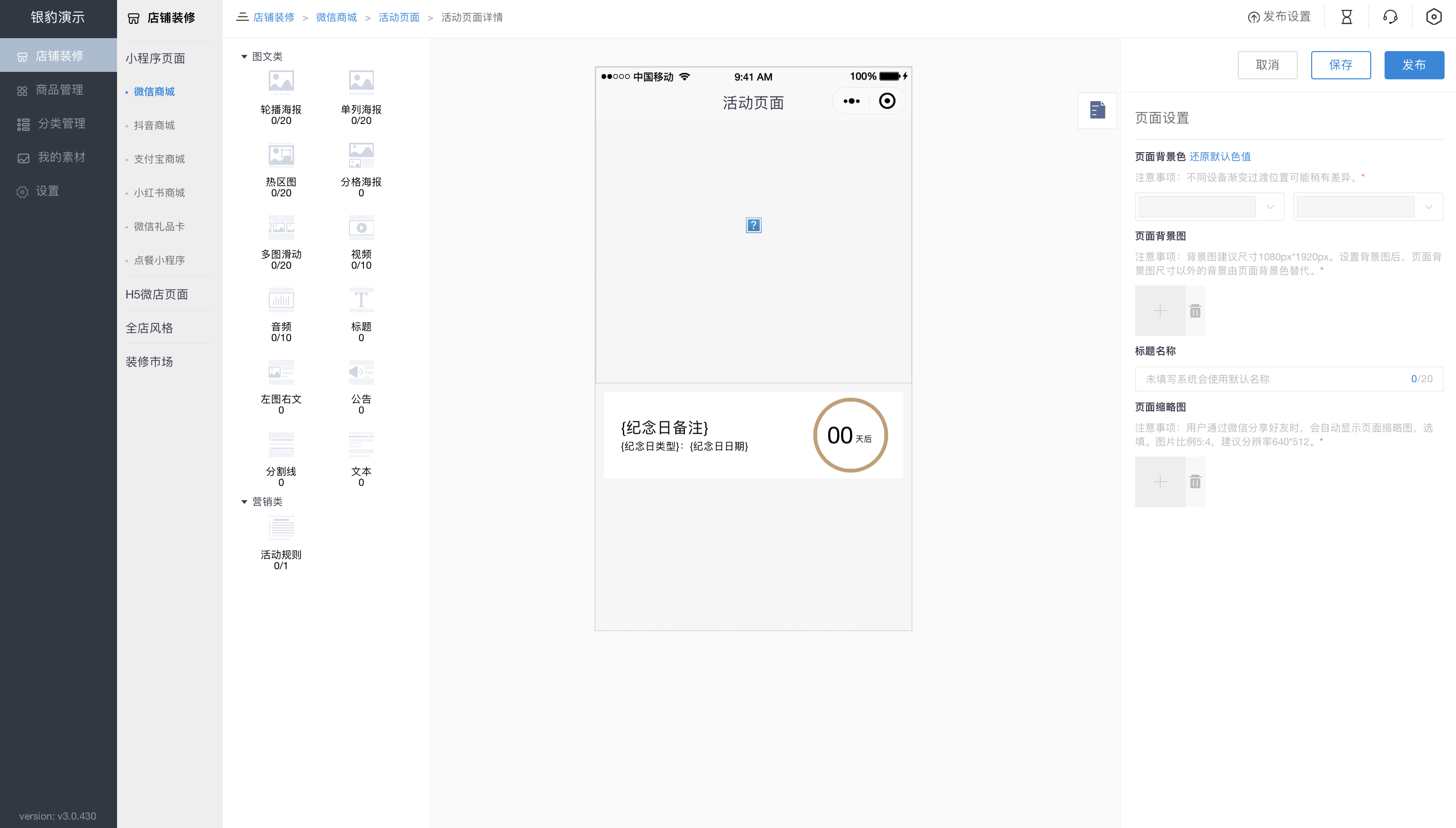1456x828 pixels.
Task: Select the 轮播海报 component icon
Action: click(x=281, y=81)
